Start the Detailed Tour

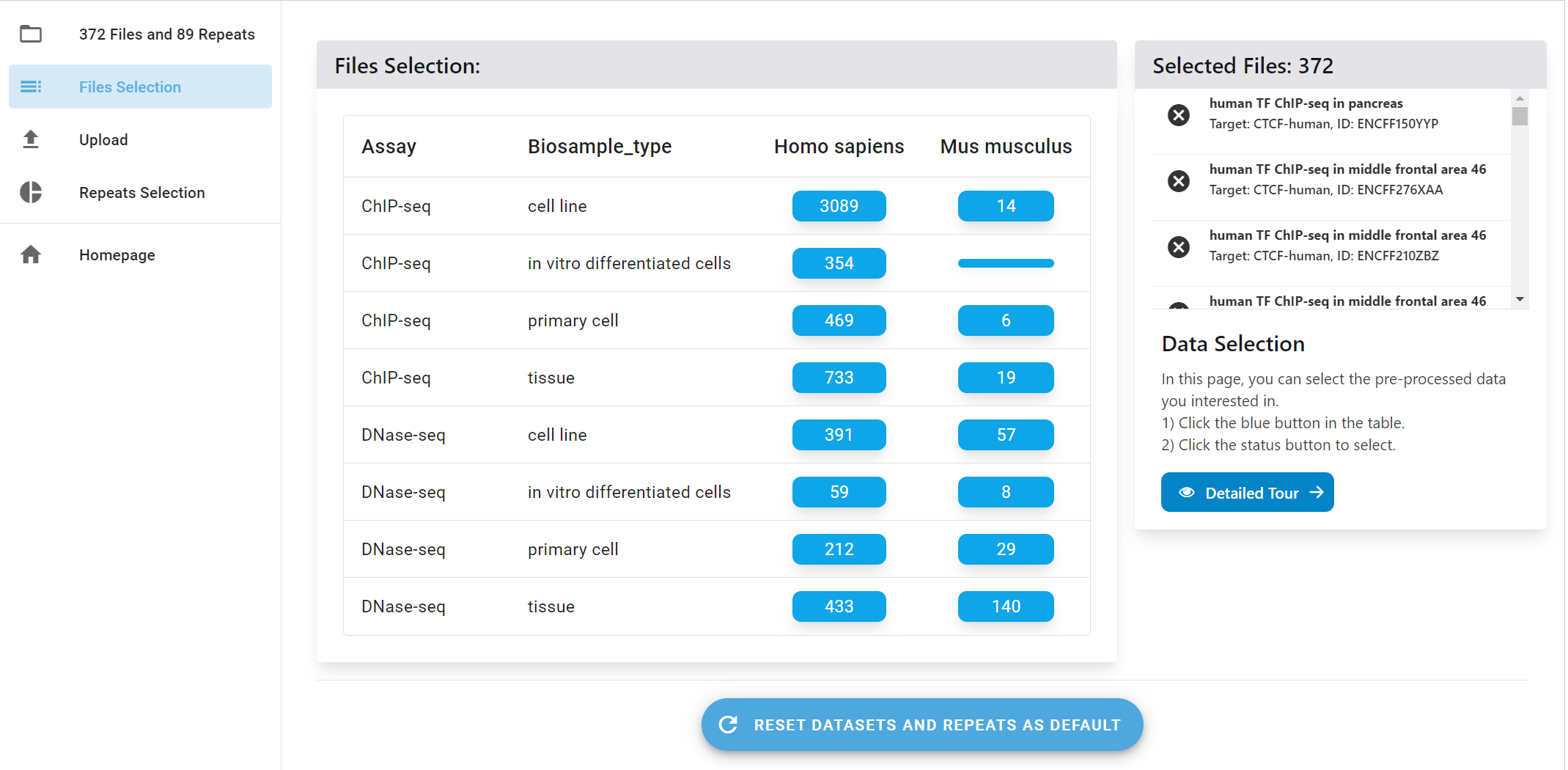pyautogui.click(x=1247, y=492)
